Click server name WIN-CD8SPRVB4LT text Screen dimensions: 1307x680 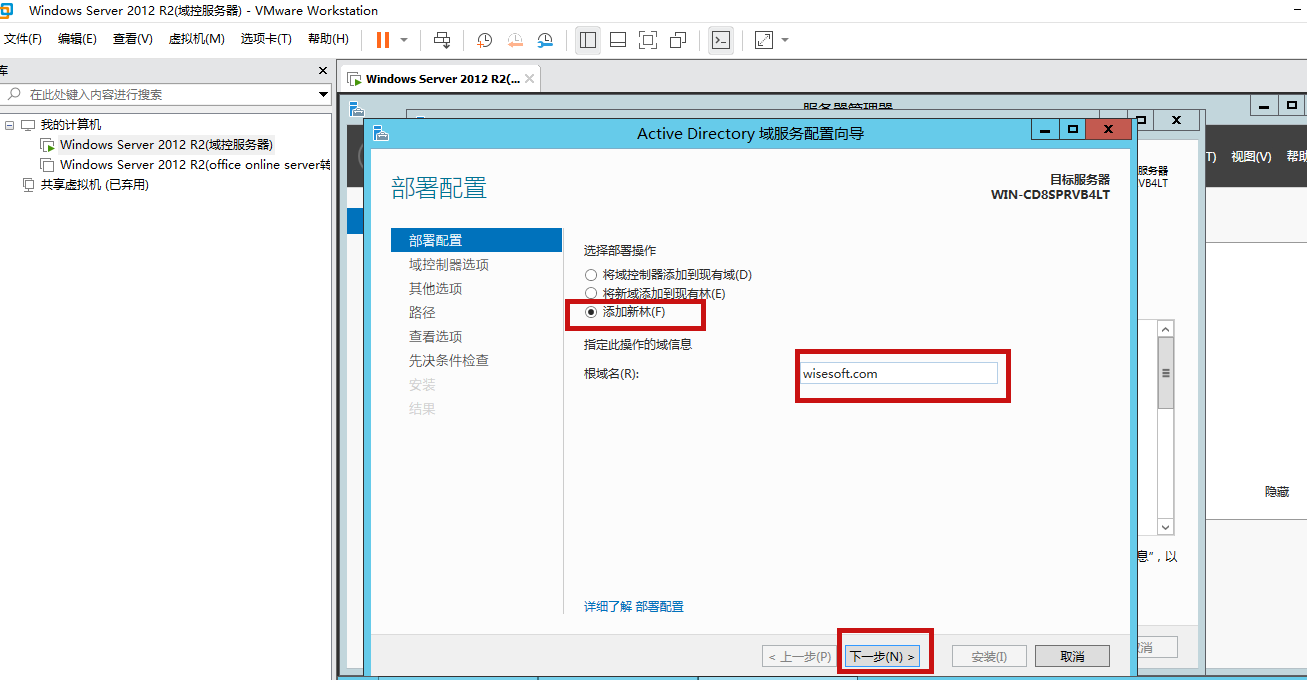(x=1050, y=195)
